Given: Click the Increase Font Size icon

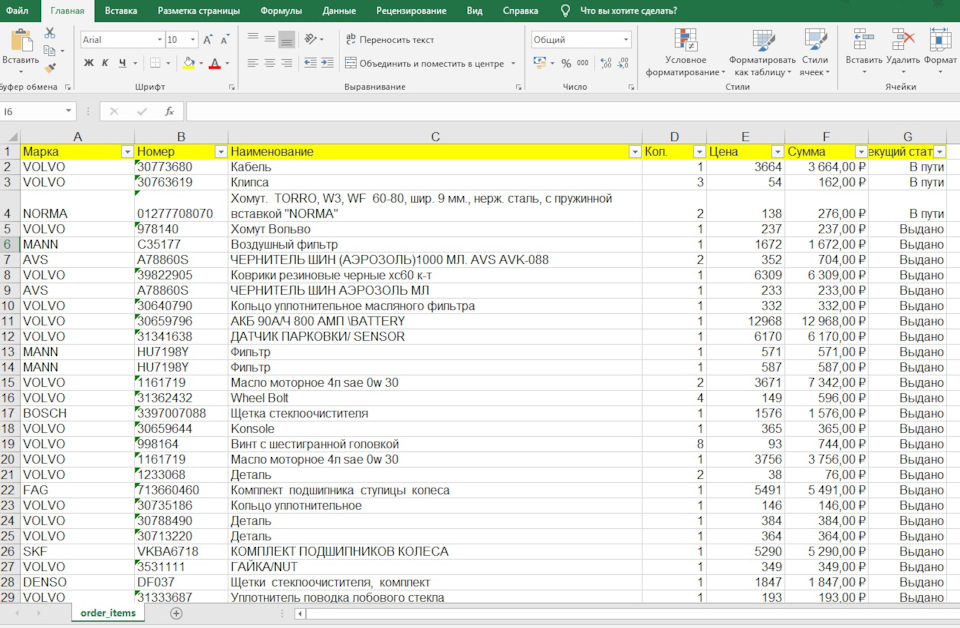Looking at the screenshot, I should tap(208, 40).
